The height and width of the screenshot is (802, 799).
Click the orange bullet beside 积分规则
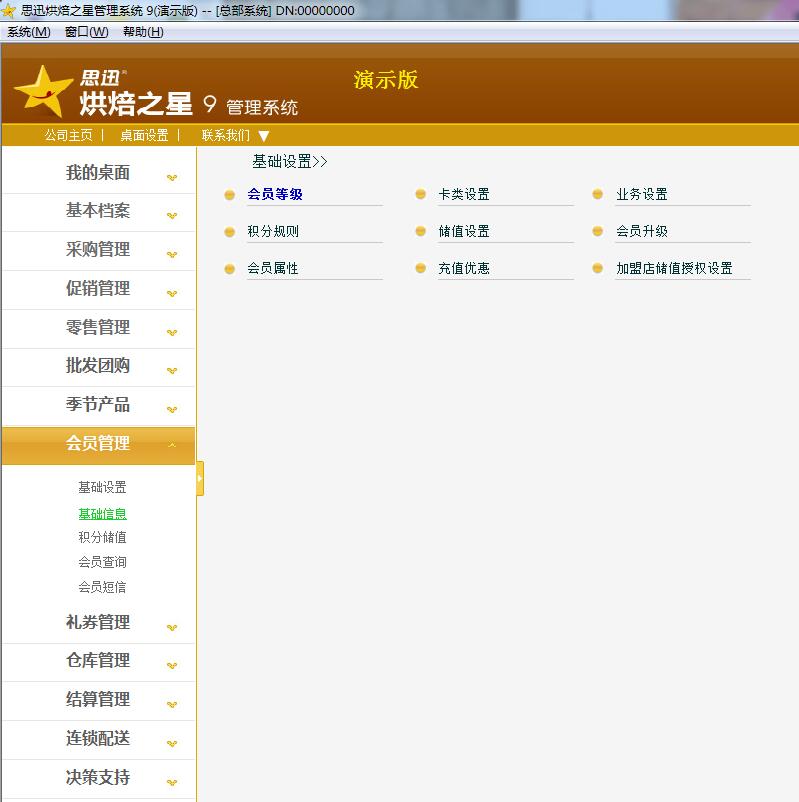tap(230, 232)
